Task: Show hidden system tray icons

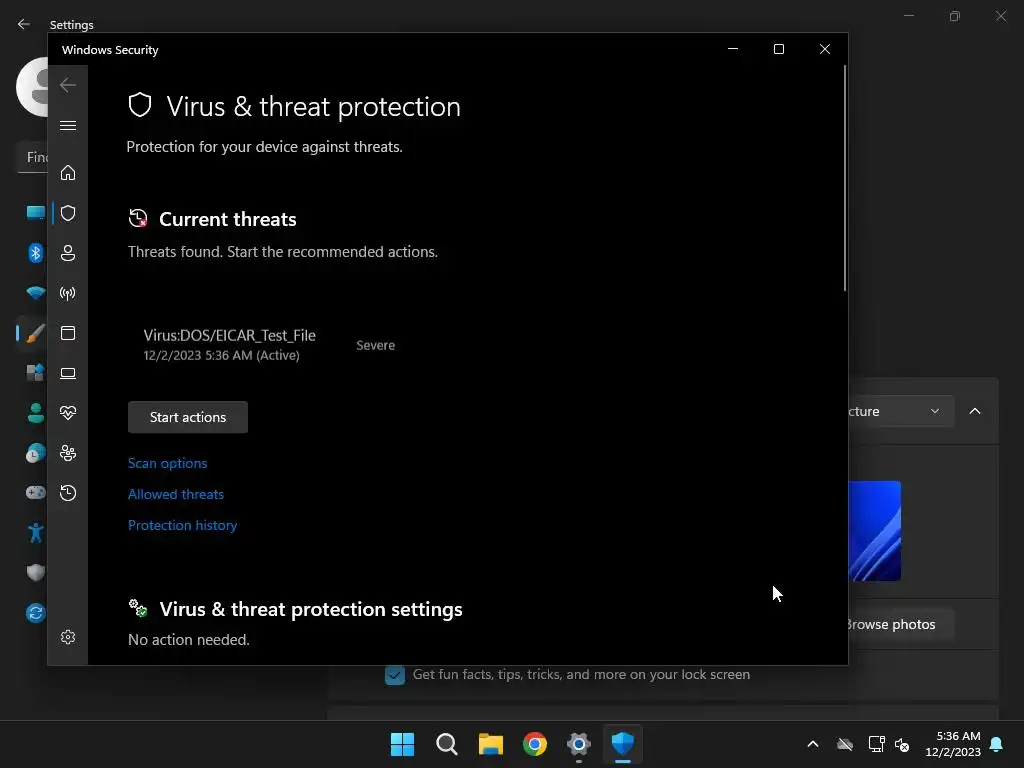Action: [x=813, y=744]
